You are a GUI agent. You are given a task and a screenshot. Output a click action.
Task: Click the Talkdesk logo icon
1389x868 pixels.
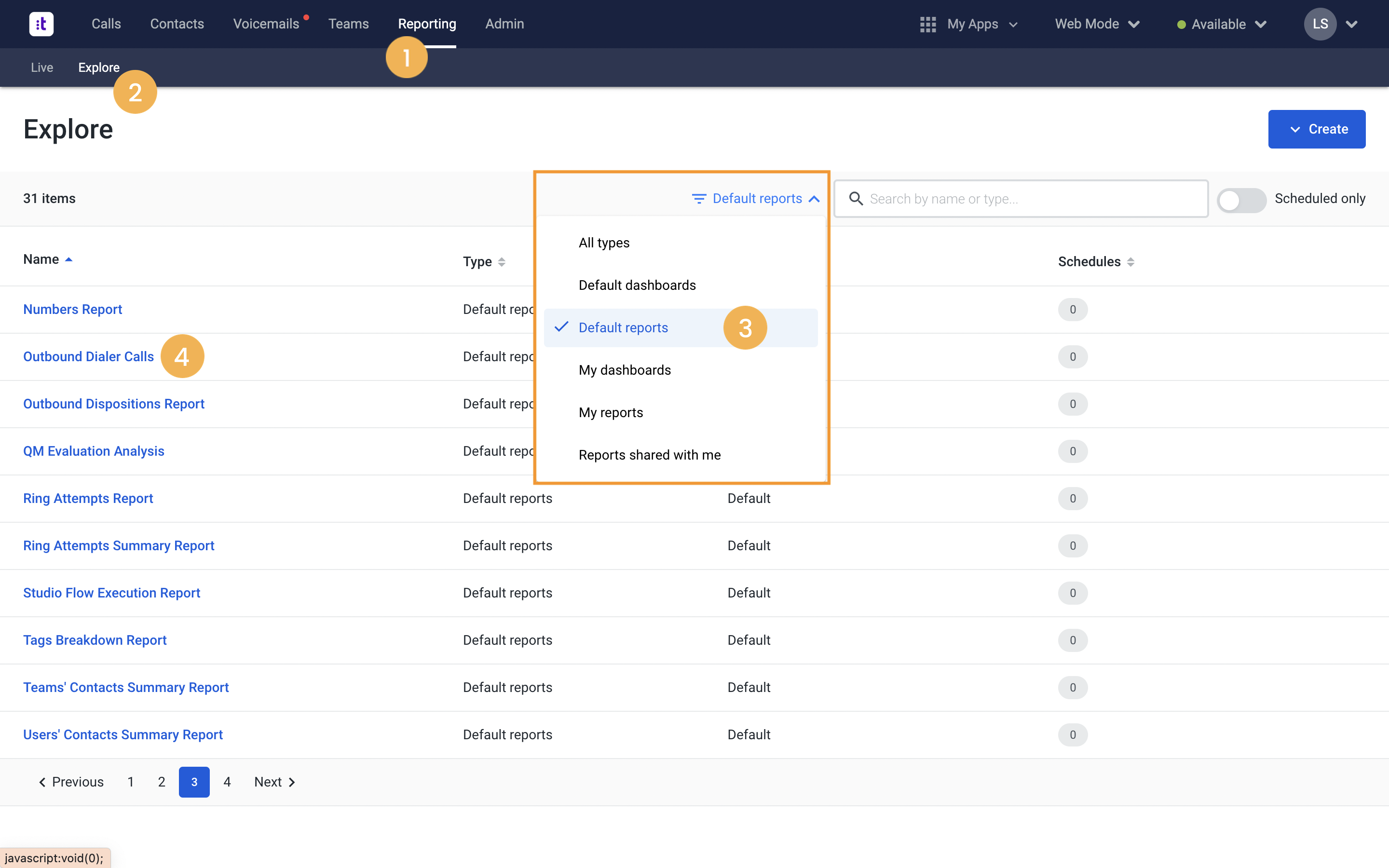click(41, 24)
